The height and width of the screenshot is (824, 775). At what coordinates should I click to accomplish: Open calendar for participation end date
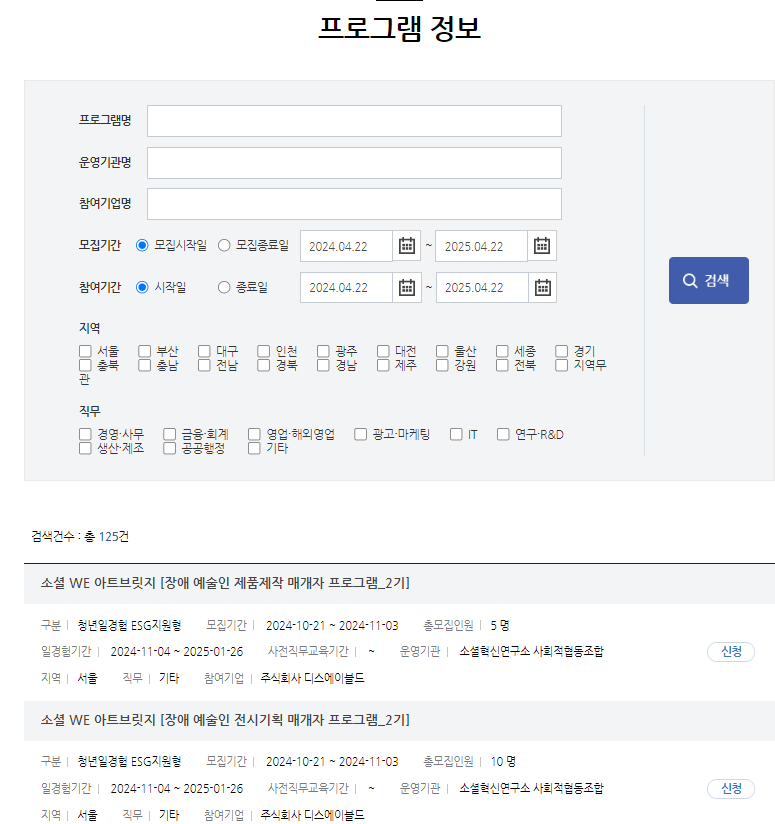tap(542, 287)
